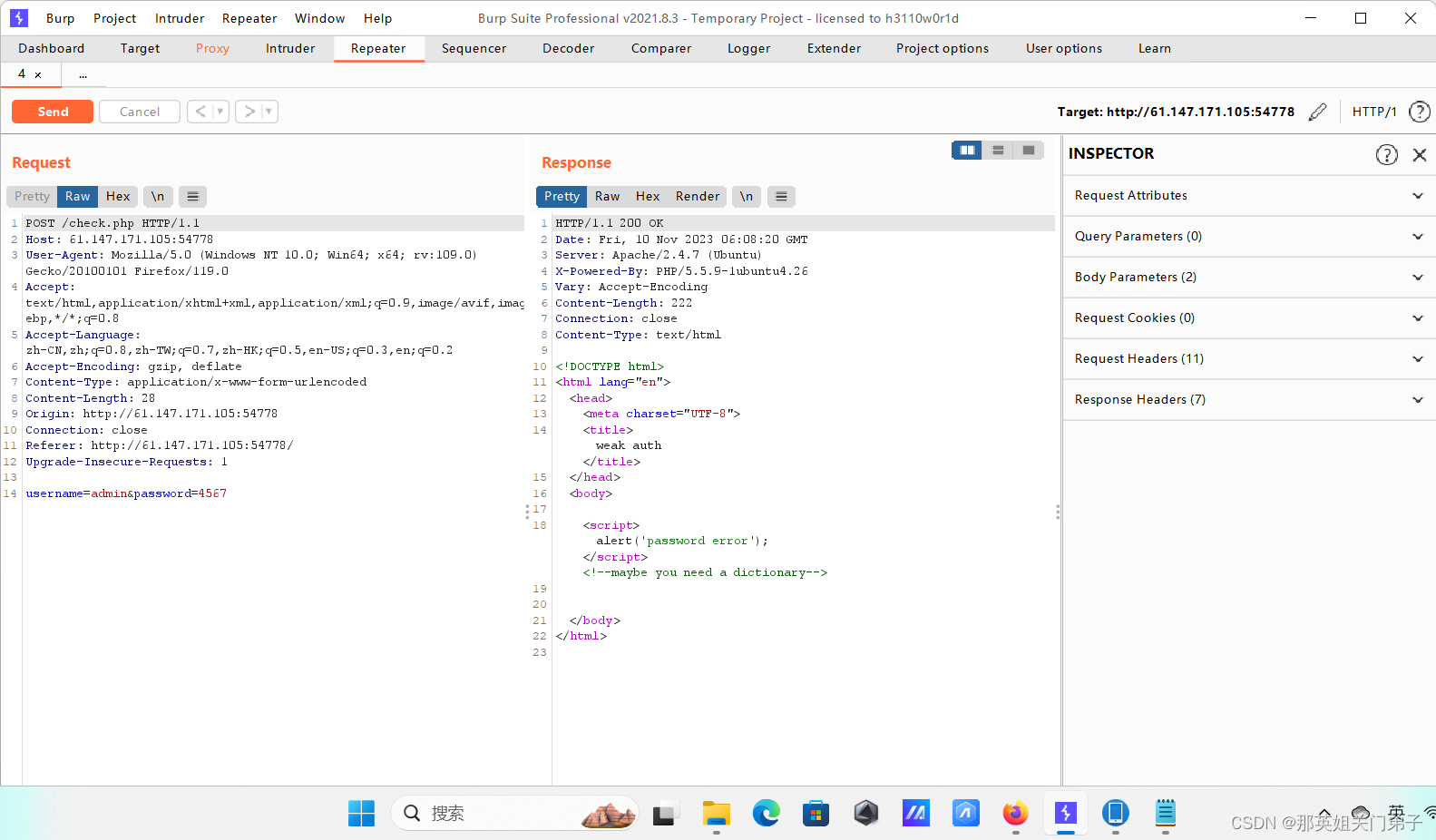Image resolution: width=1436 pixels, height=840 pixels.
Task: Expand Body Parameters (2) section
Action: pos(1249,278)
